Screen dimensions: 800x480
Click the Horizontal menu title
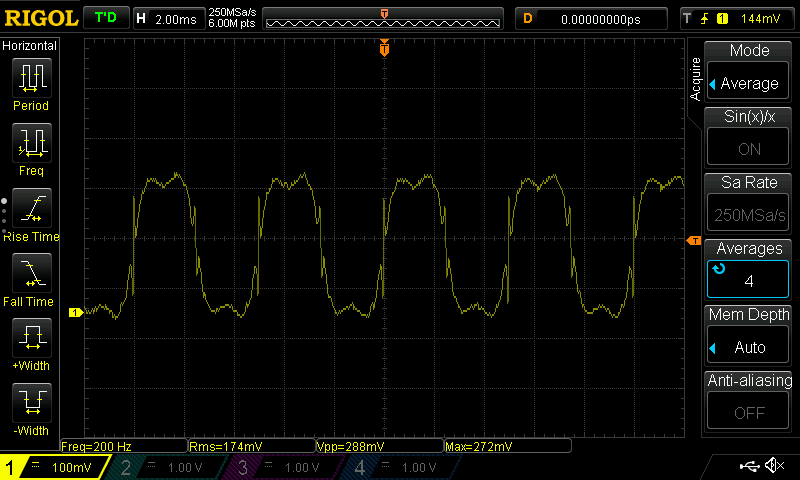tap(29, 46)
